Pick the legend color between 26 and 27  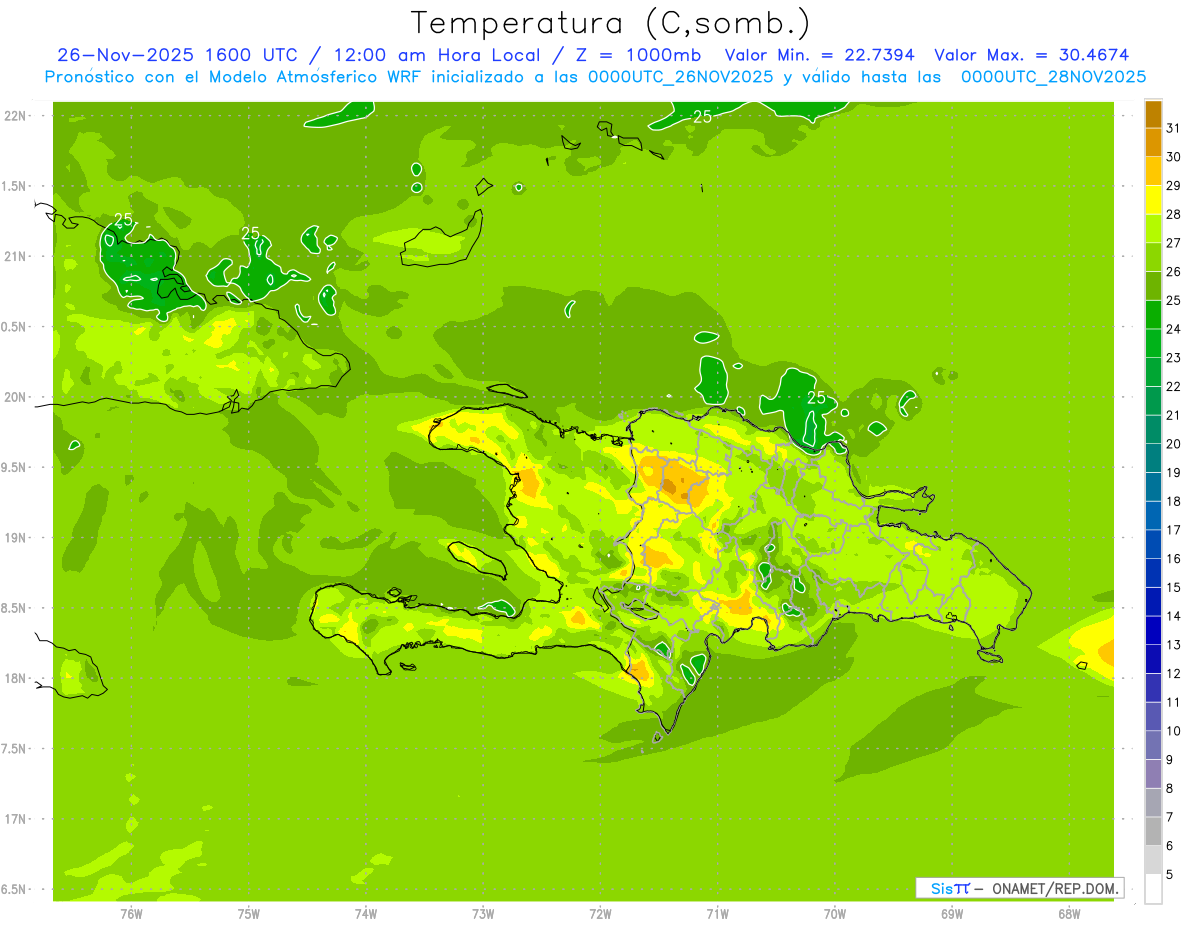coord(1153,257)
